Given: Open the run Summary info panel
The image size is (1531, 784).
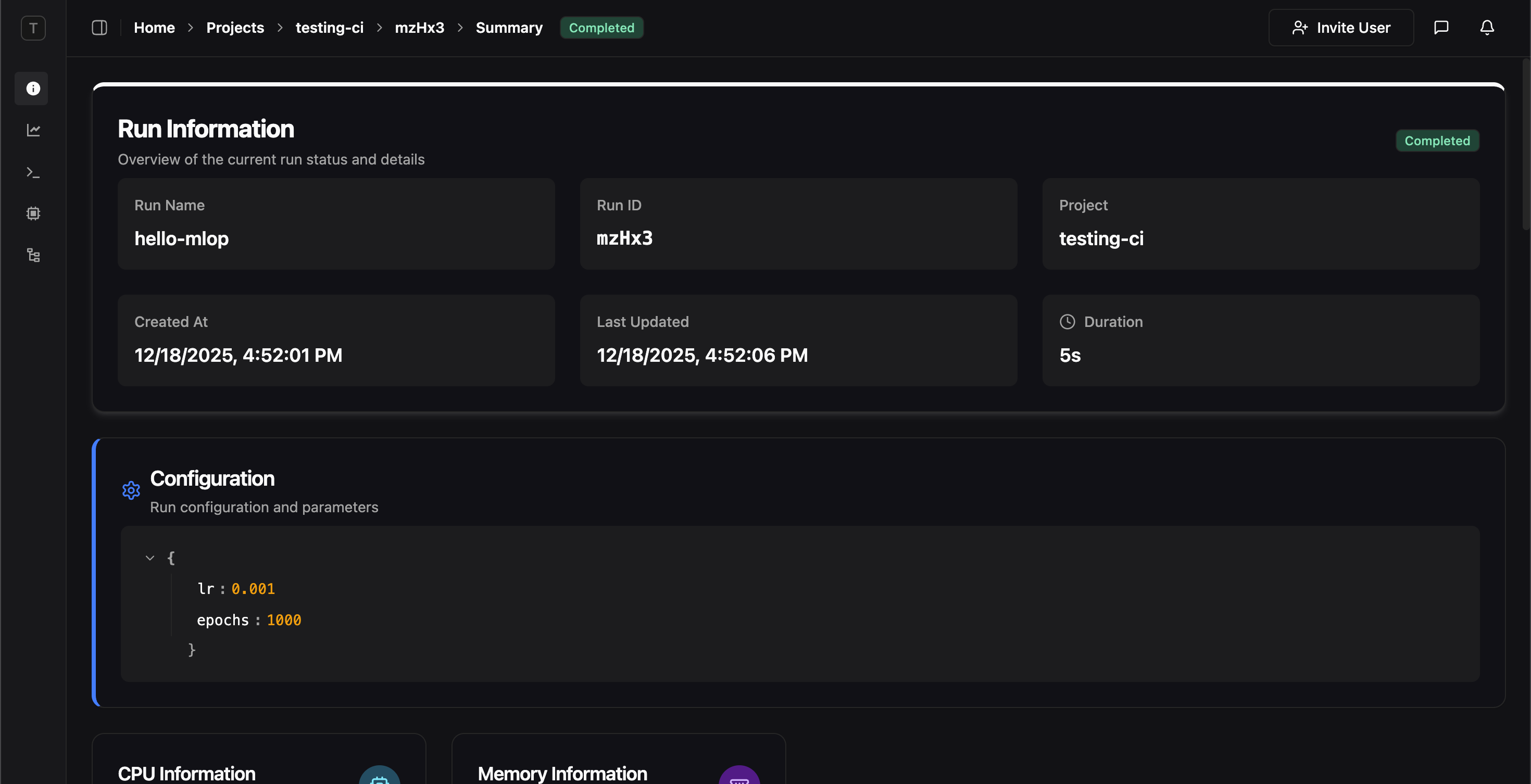Looking at the screenshot, I should coord(33,88).
